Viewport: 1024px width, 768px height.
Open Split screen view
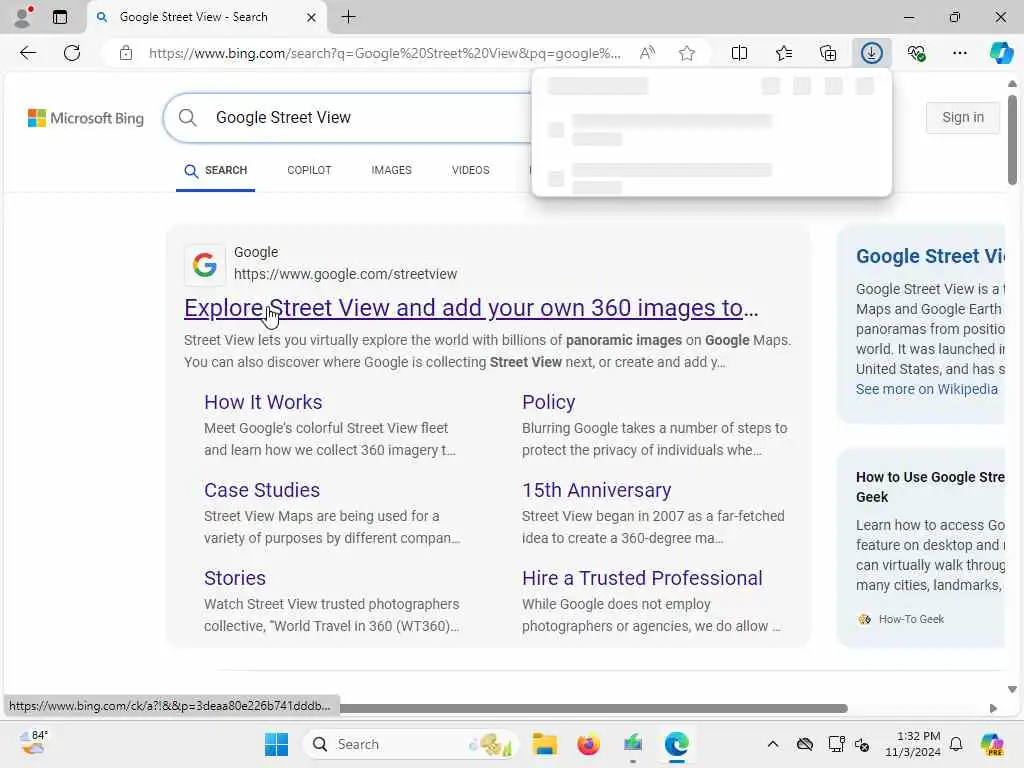point(739,53)
